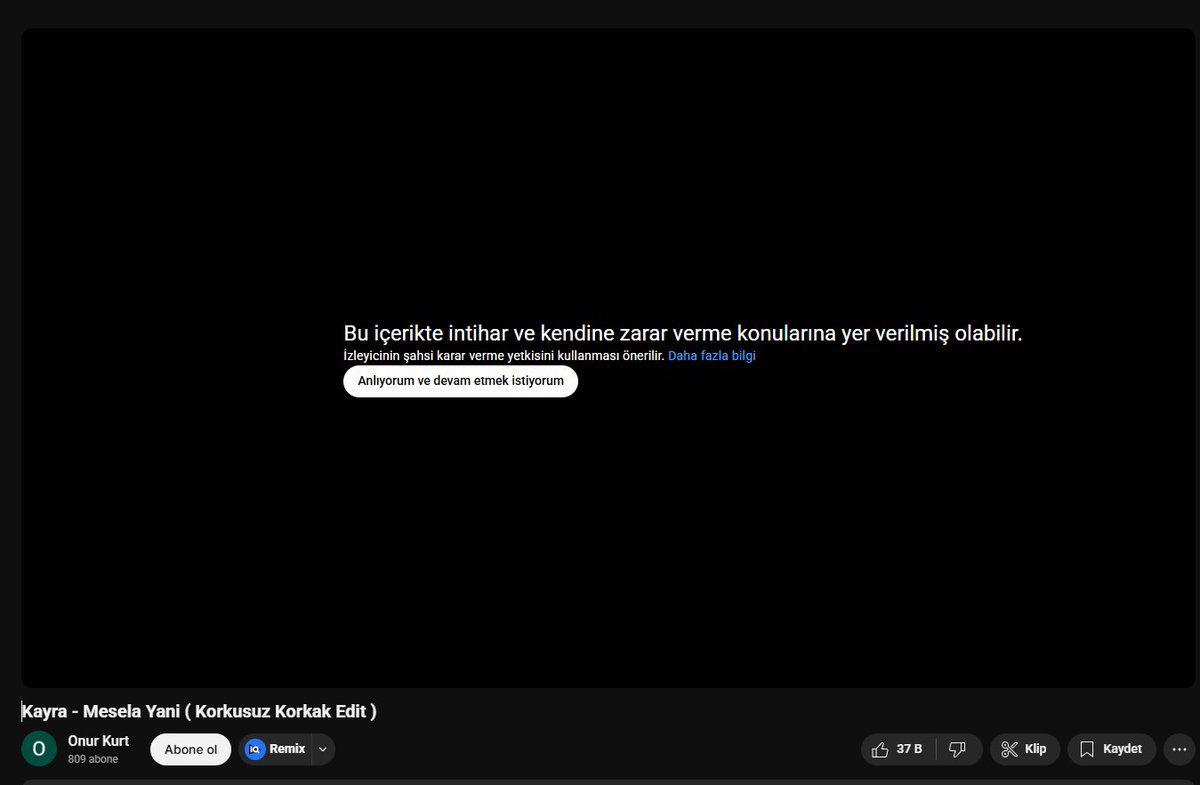The width and height of the screenshot is (1200, 785).
Task: Click the suicide content warning headline text
Action: (683, 333)
